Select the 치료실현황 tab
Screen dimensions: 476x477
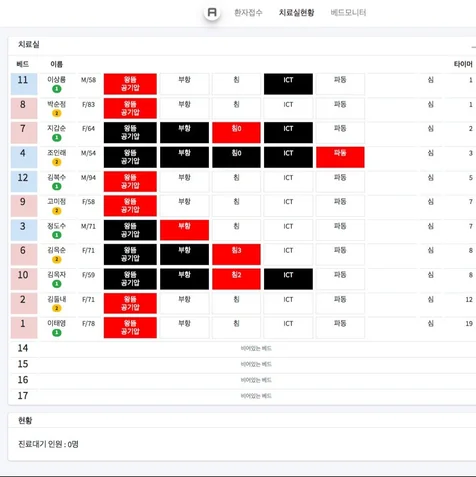(x=296, y=13)
